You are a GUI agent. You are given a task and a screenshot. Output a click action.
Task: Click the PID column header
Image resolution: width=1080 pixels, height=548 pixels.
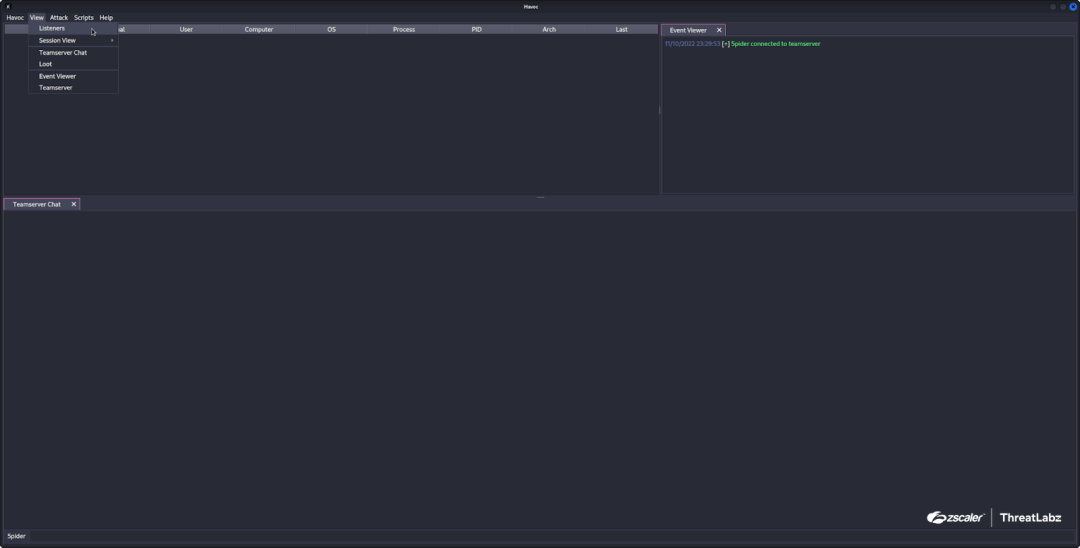click(477, 30)
